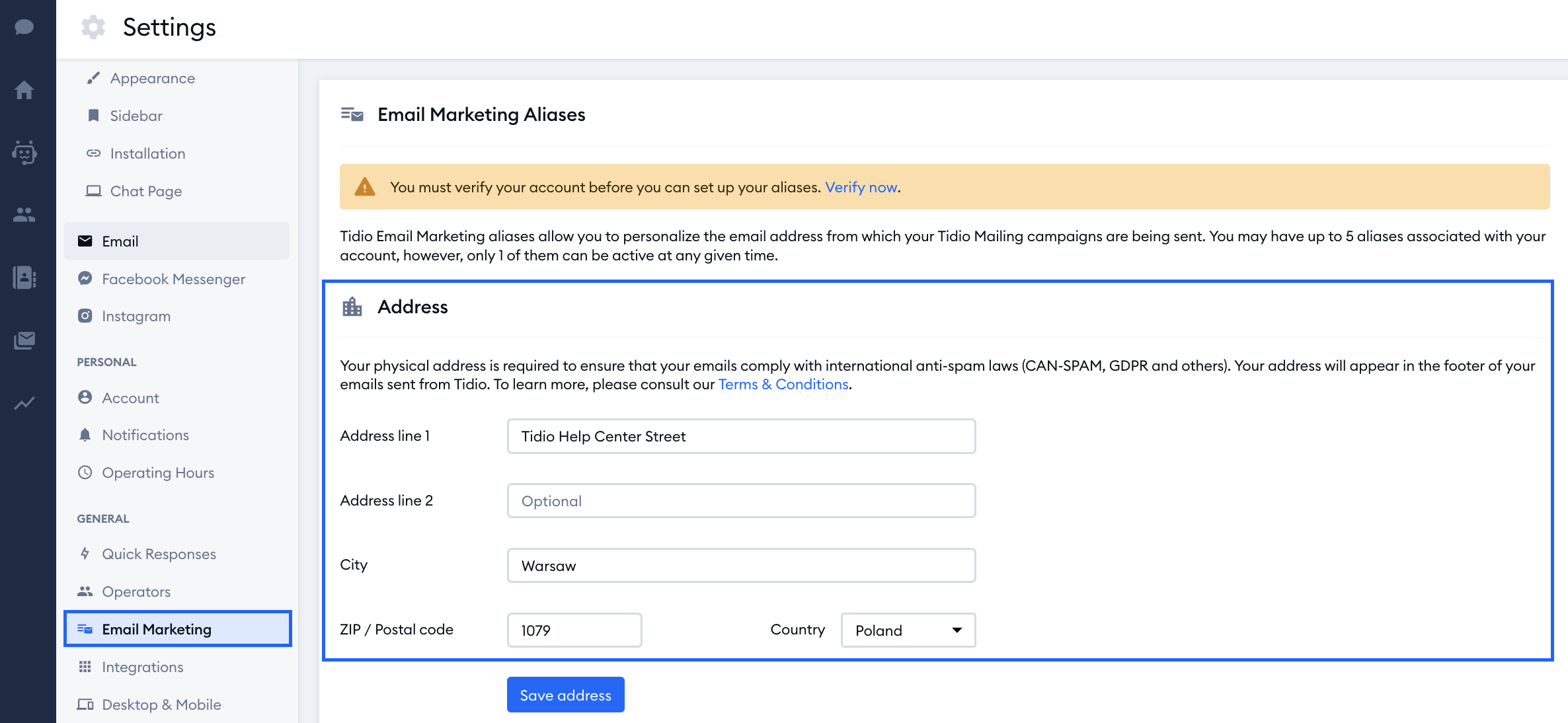Click the Address line 1 field
The width and height of the screenshot is (1568, 723).
[741, 436]
